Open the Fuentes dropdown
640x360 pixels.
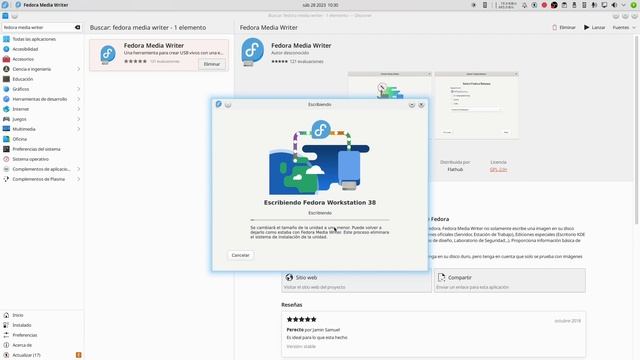coord(624,27)
